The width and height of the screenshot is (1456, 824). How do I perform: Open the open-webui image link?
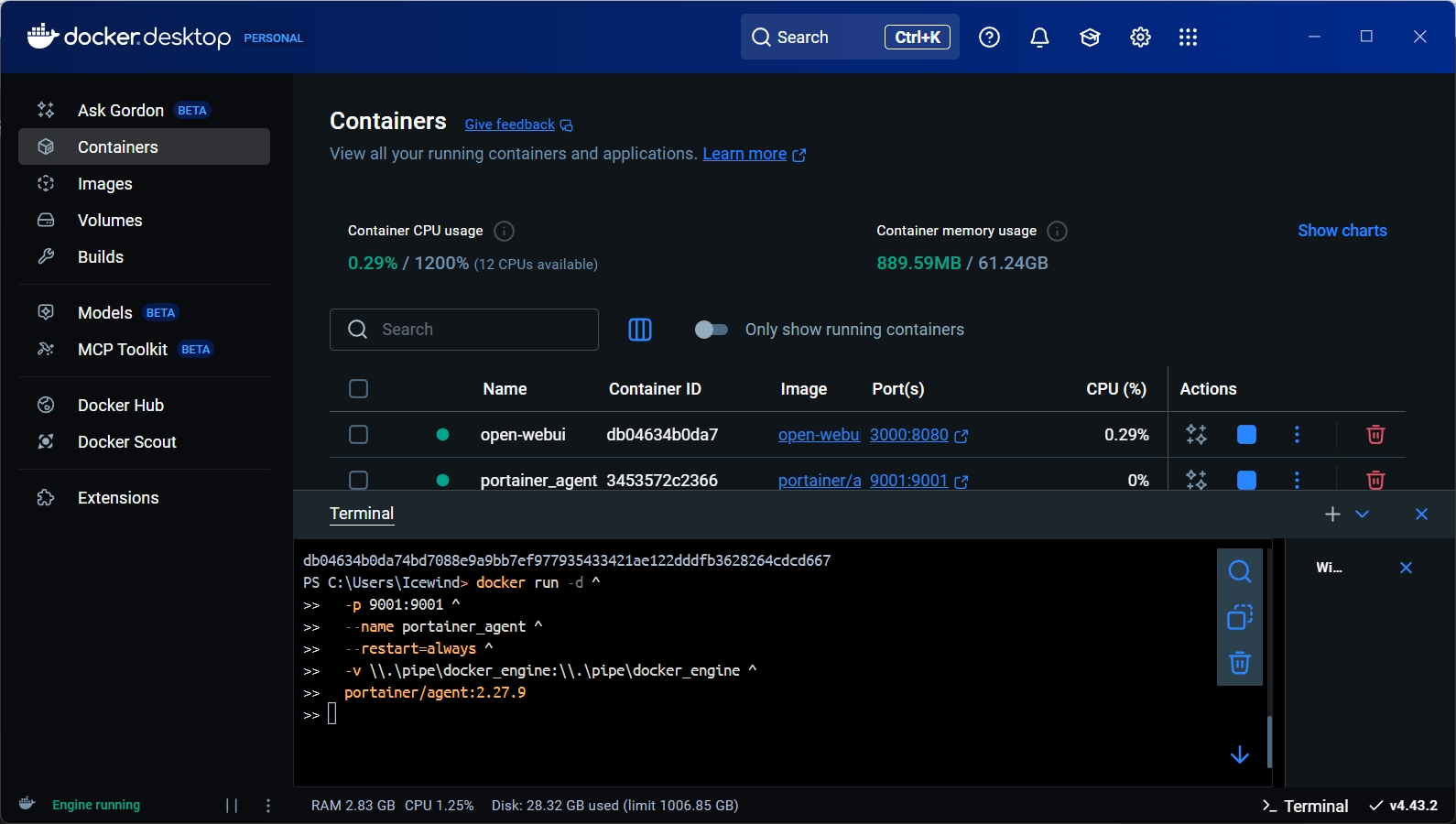pos(819,435)
